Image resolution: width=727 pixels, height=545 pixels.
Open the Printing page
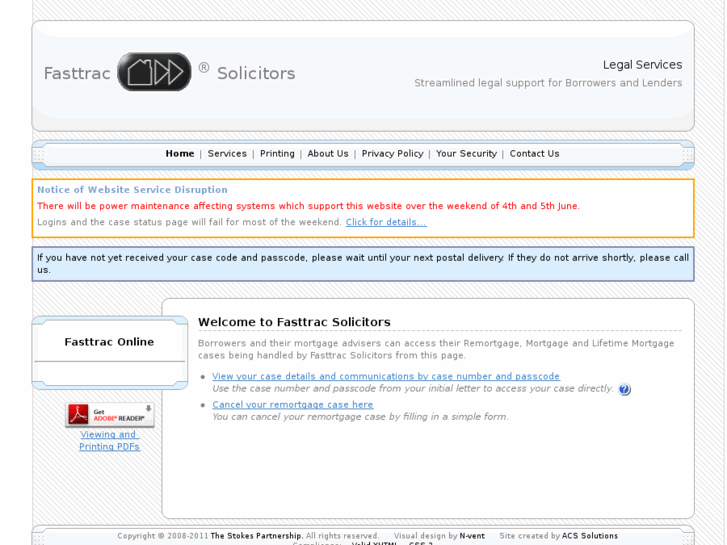click(x=277, y=154)
